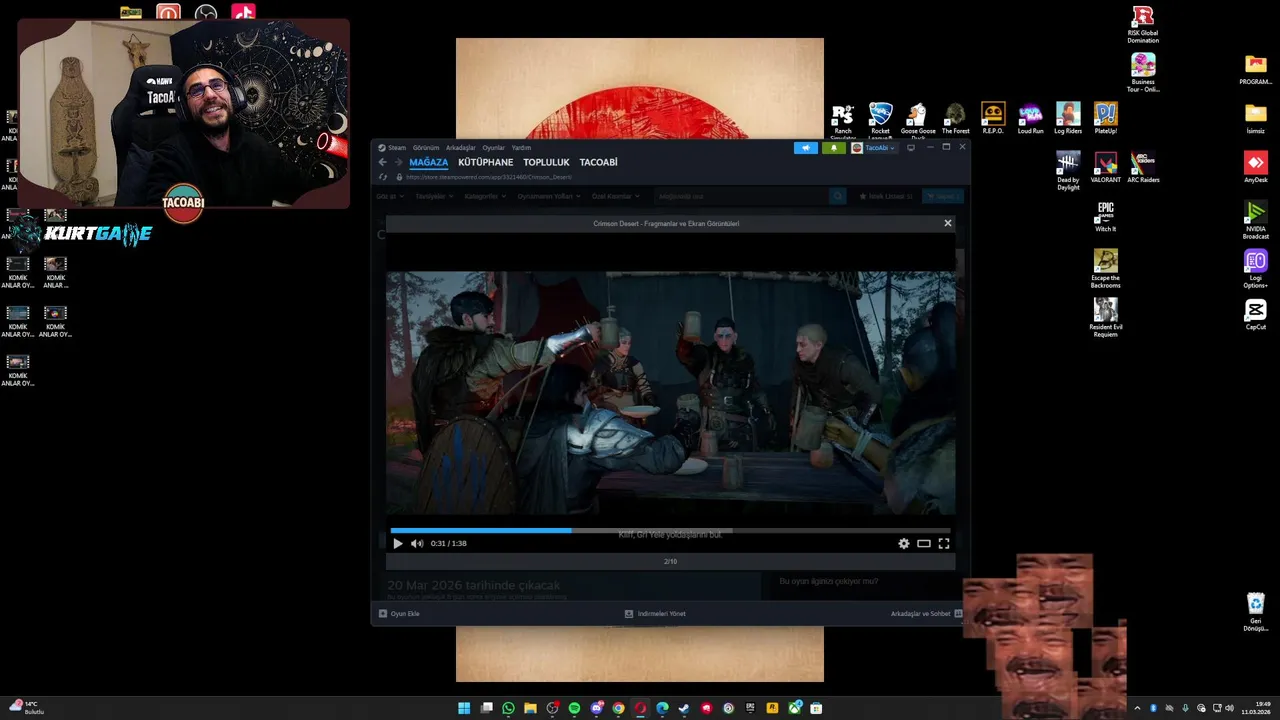Open the weather widget on the taskbar
The width and height of the screenshot is (1280, 720).
pyautogui.click(x=26, y=708)
